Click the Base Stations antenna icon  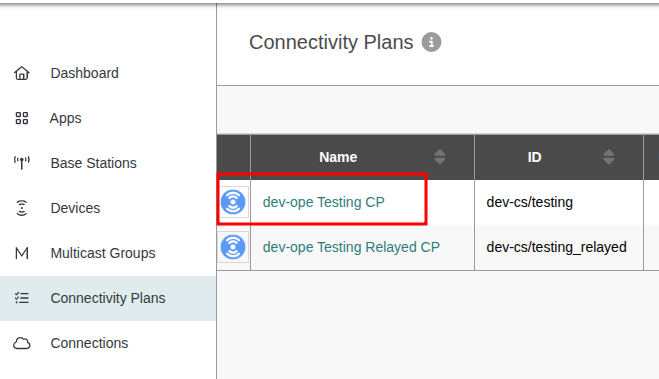(22, 163)
